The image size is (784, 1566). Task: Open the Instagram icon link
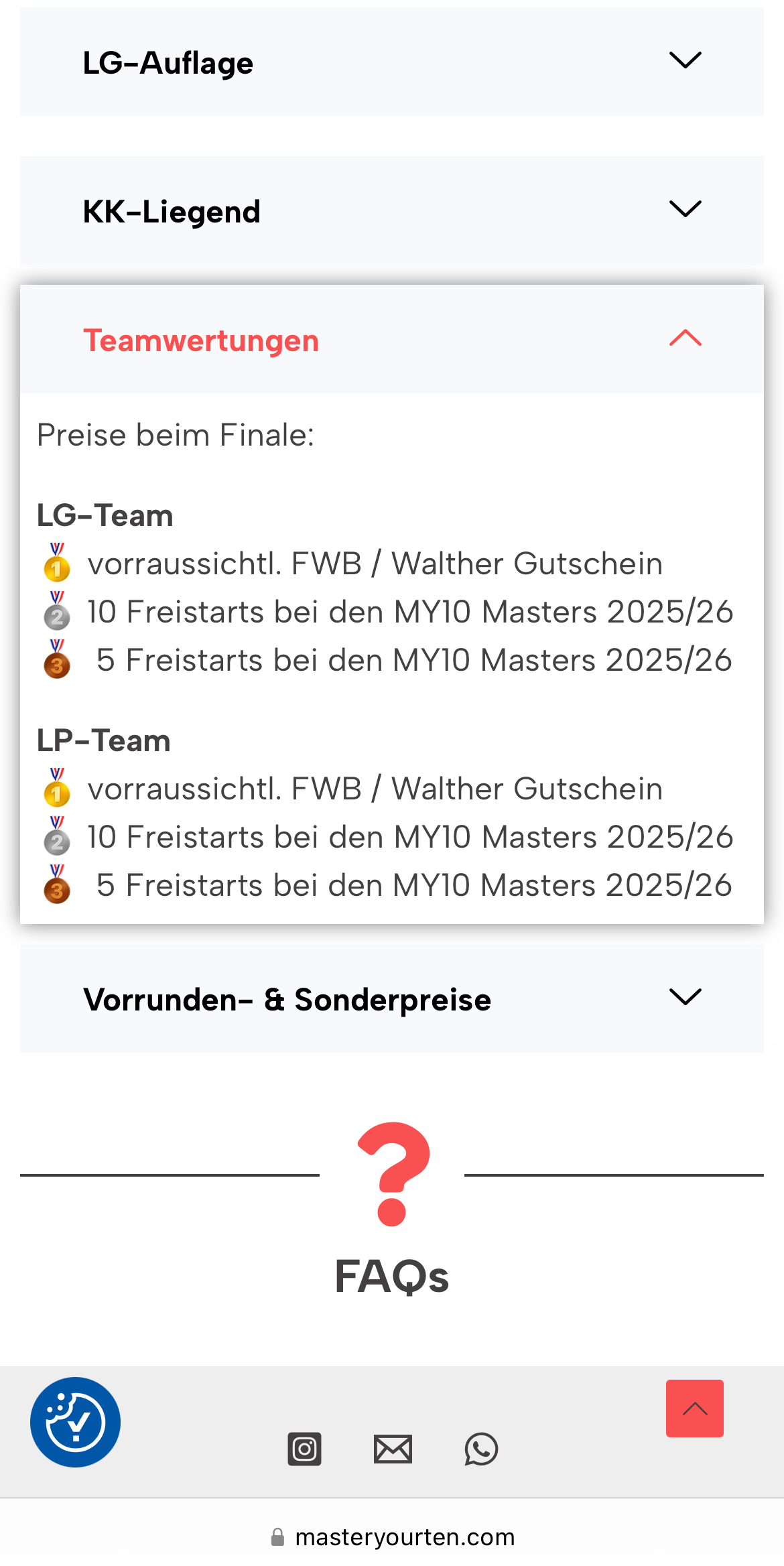coord(304,1449)
